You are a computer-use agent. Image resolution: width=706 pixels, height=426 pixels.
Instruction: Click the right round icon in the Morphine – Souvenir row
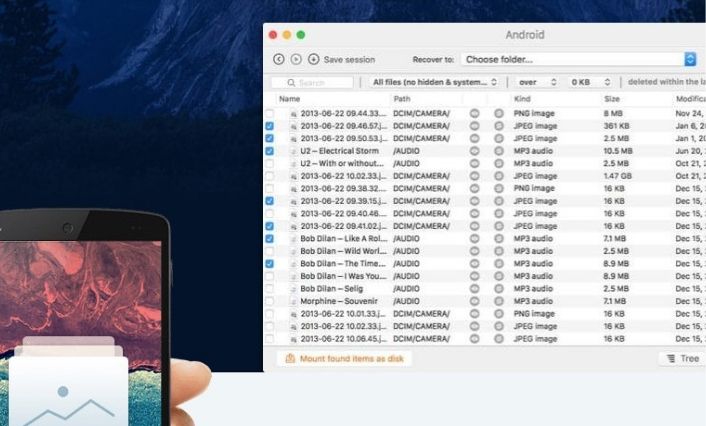tap(499, 301)
